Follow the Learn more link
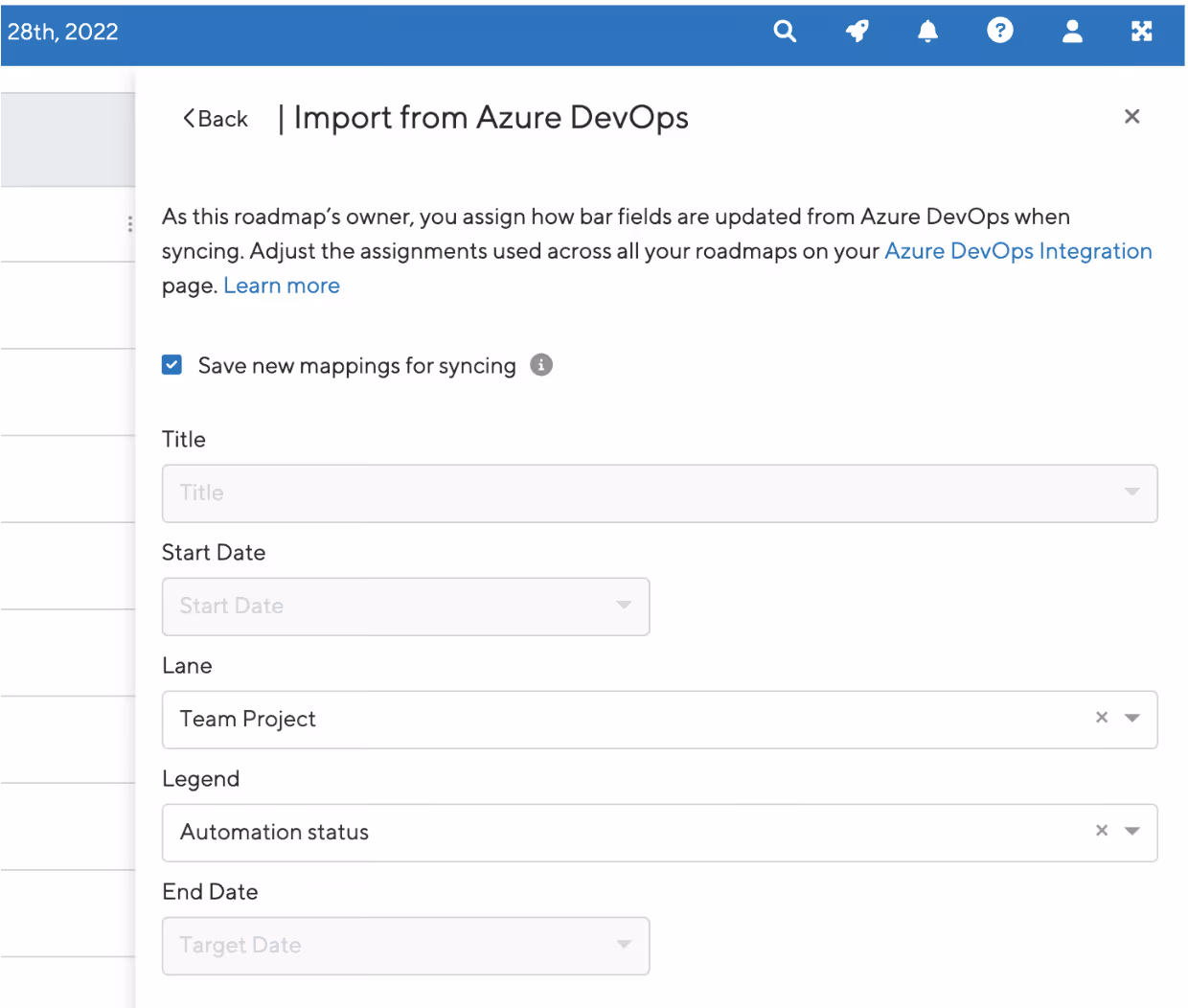 point(282,286)
